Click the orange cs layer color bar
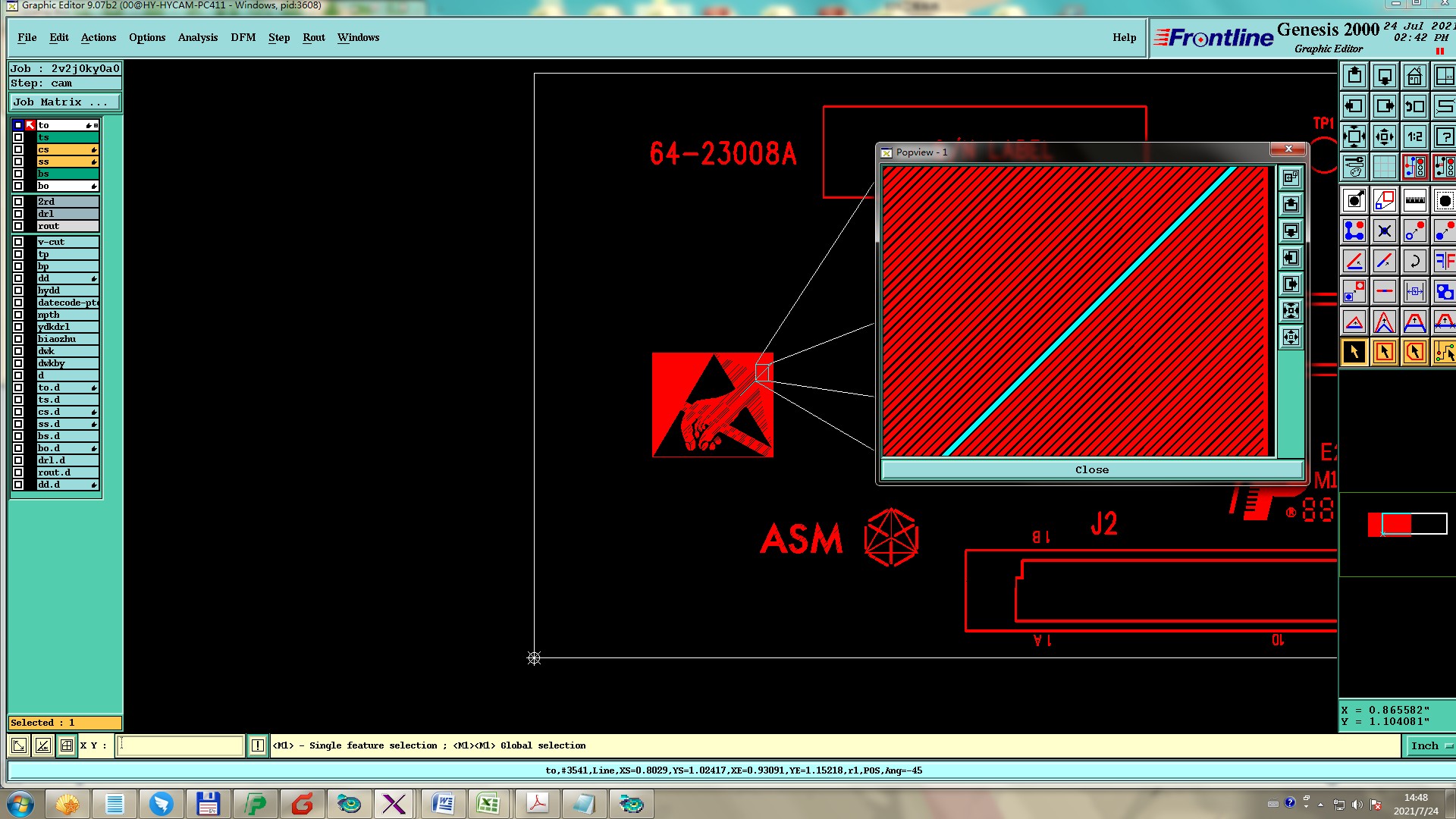The width and height of the screenshot is (1456, 819). point(67,149)
